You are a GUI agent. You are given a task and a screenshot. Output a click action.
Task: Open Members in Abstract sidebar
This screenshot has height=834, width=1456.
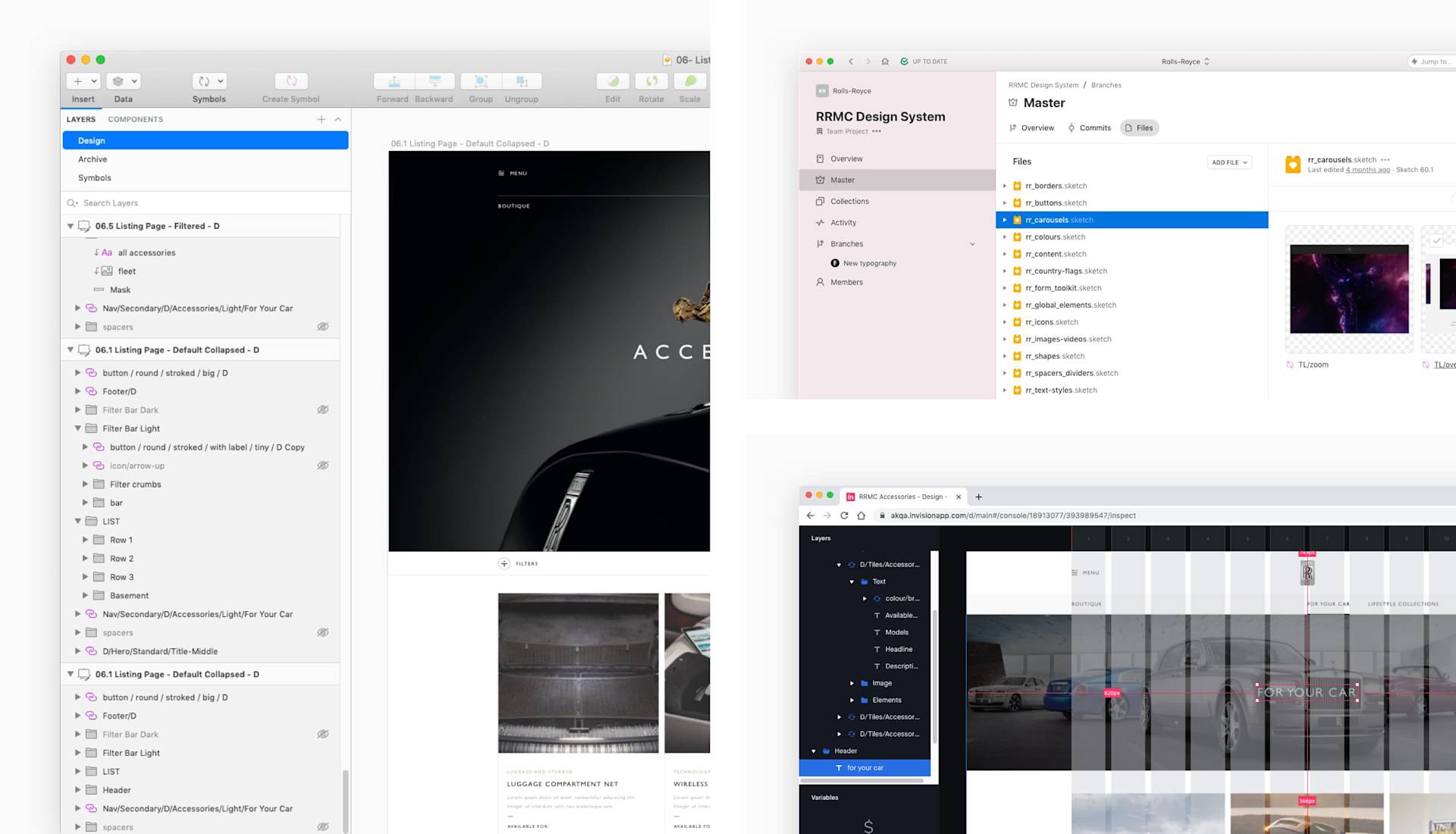click(x=897, y=282)
